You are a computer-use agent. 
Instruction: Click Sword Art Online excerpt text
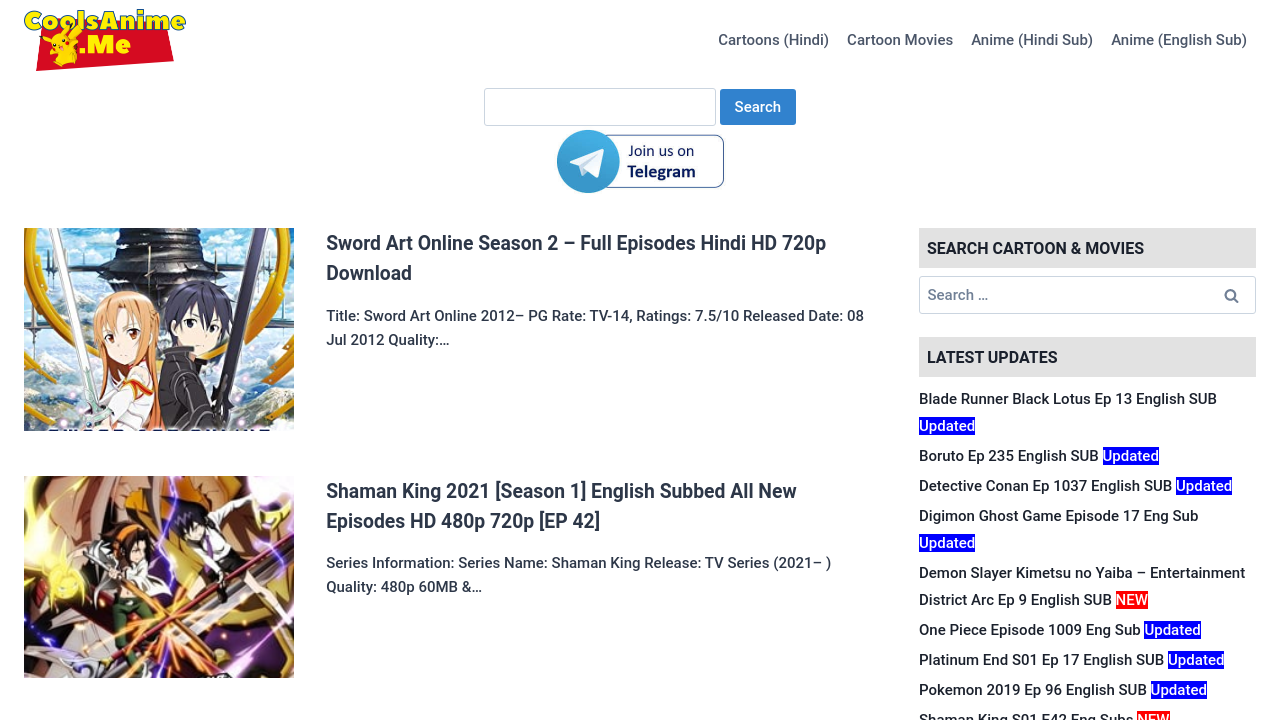595,328
